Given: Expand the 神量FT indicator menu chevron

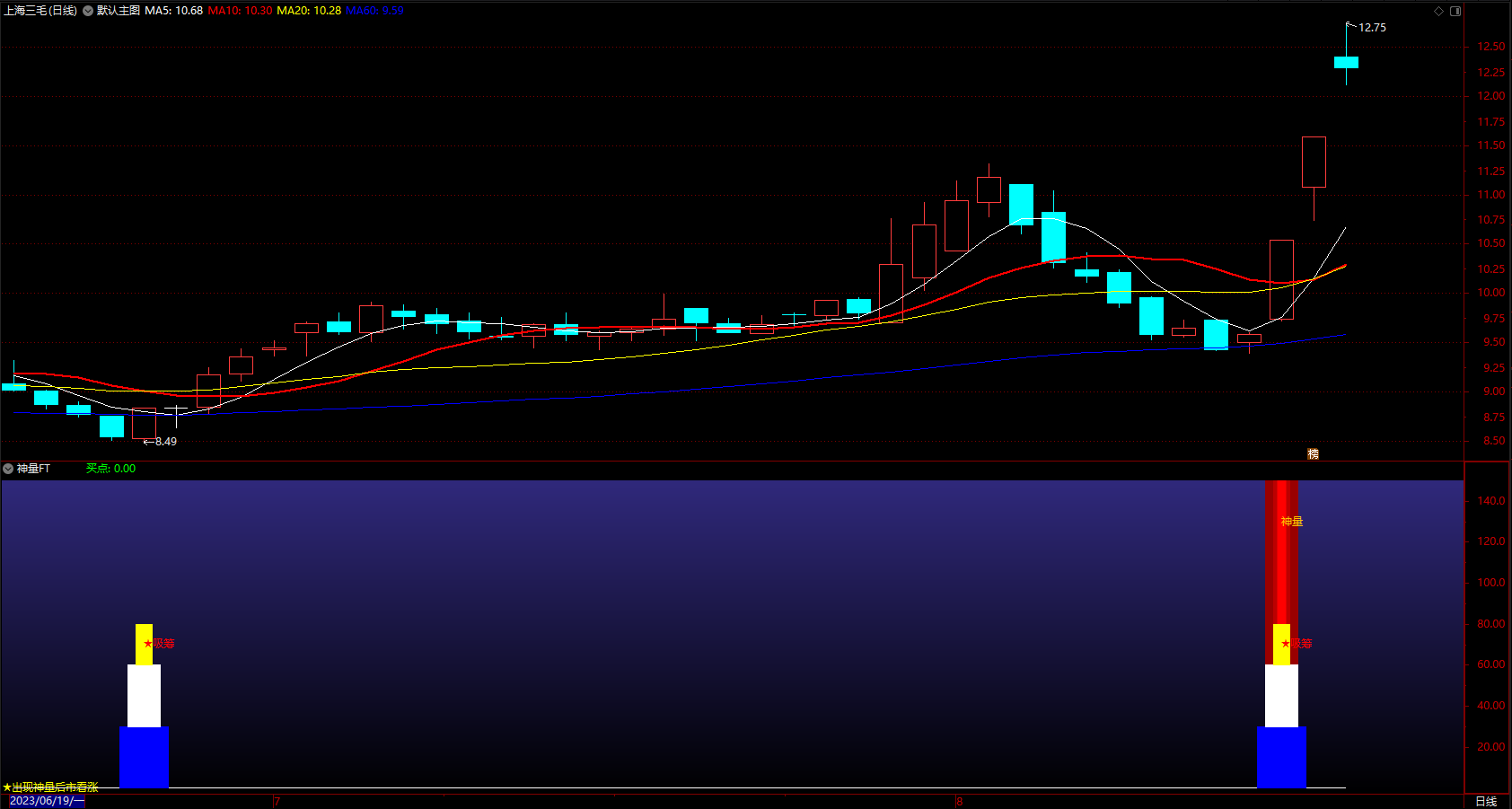Looking at the screenshot, I should click(8, 469).
